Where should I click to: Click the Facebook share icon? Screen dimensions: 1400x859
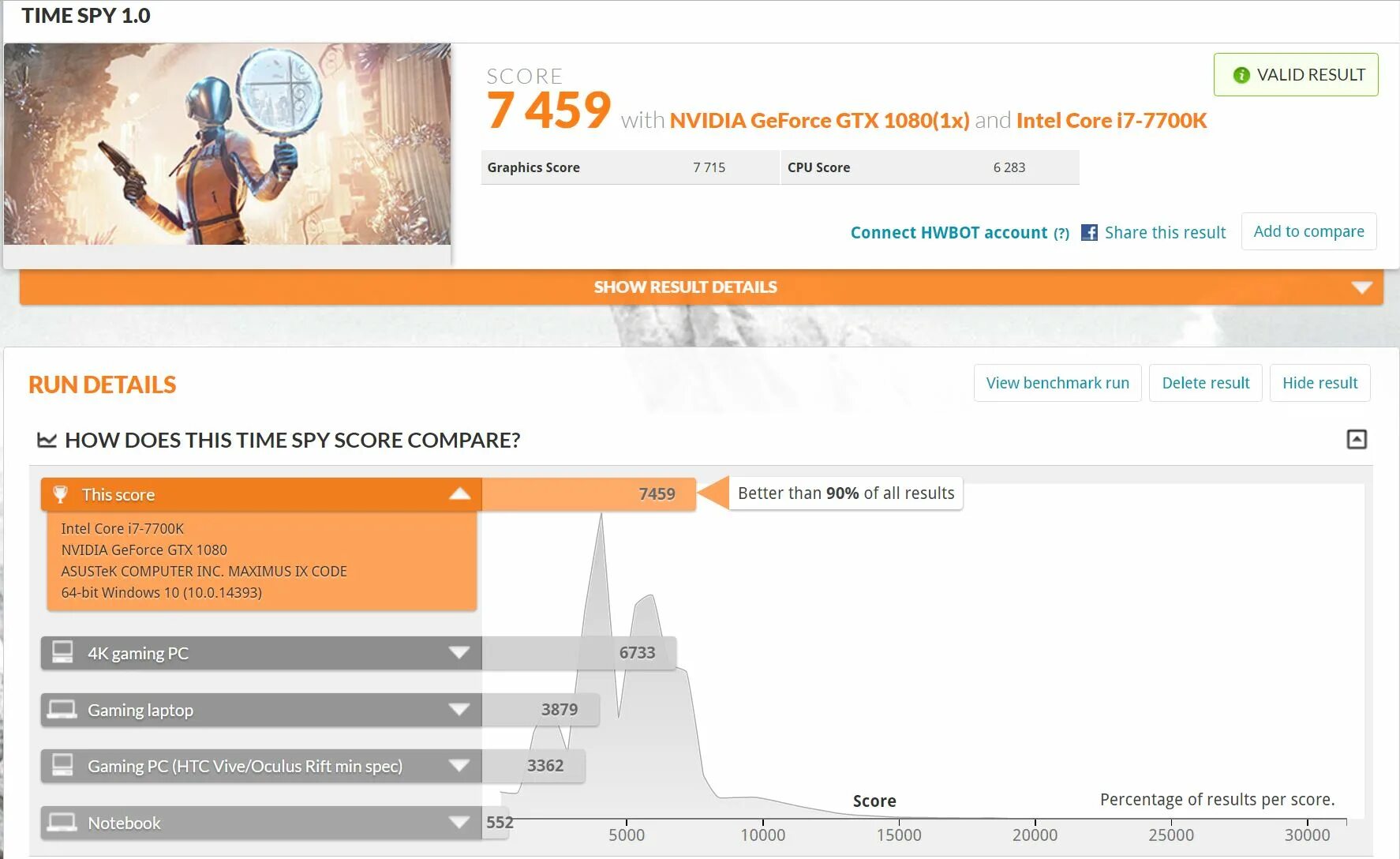(1089, 232)
